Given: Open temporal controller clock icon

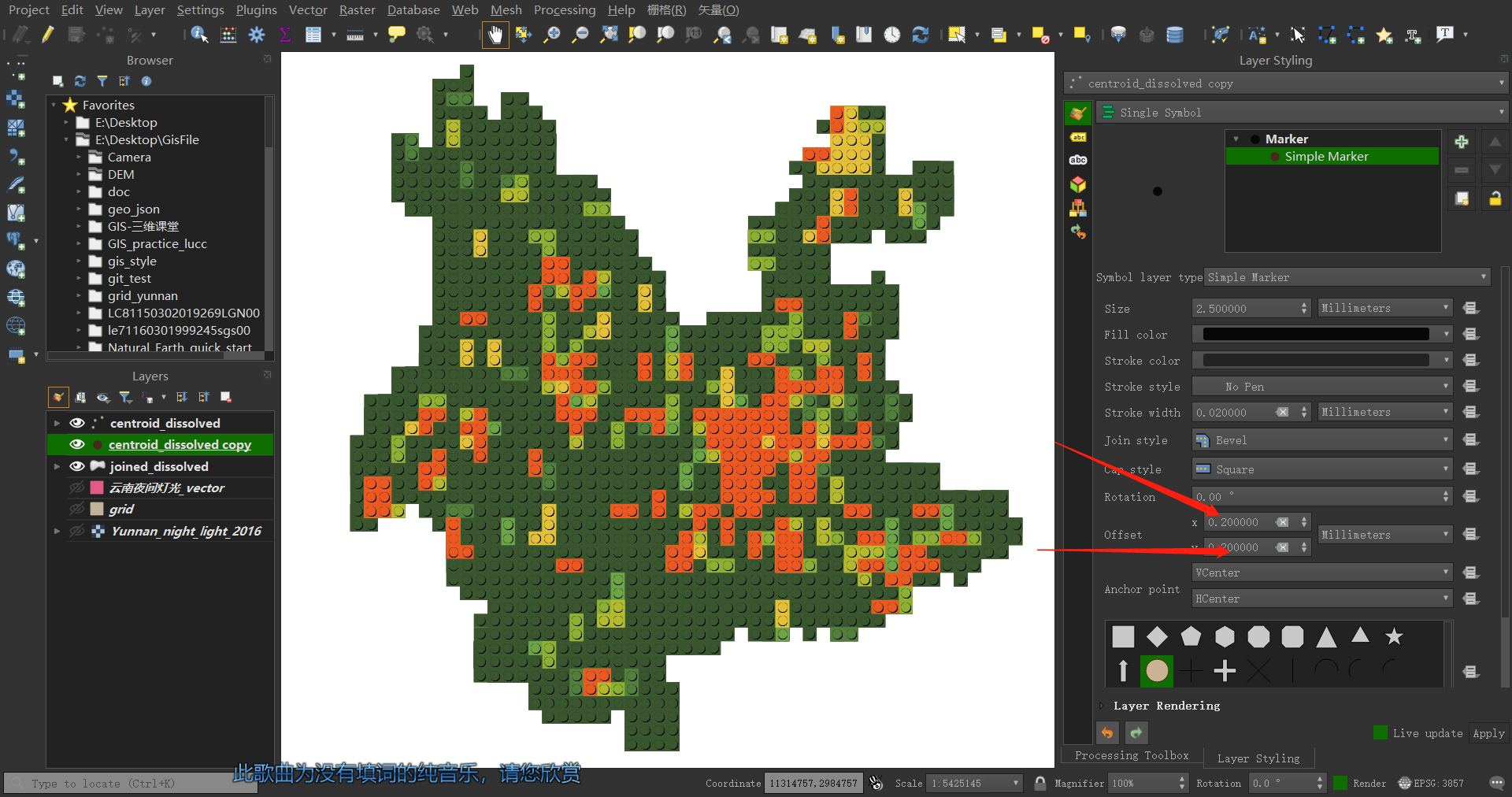Looking at the screenshot, I should (x=892, y=35).
